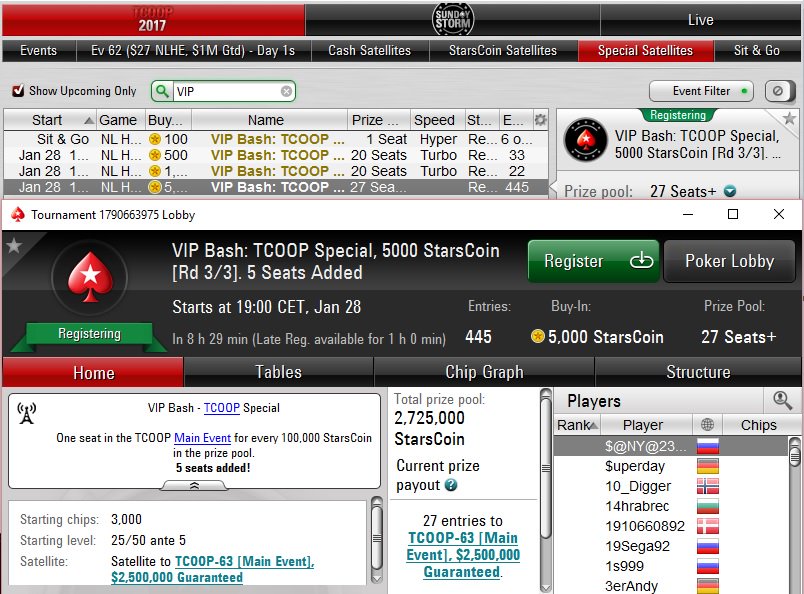Open the Home tab in lobby
The width and height of the screenshot is (804, 594).
(x=93, y=372)
